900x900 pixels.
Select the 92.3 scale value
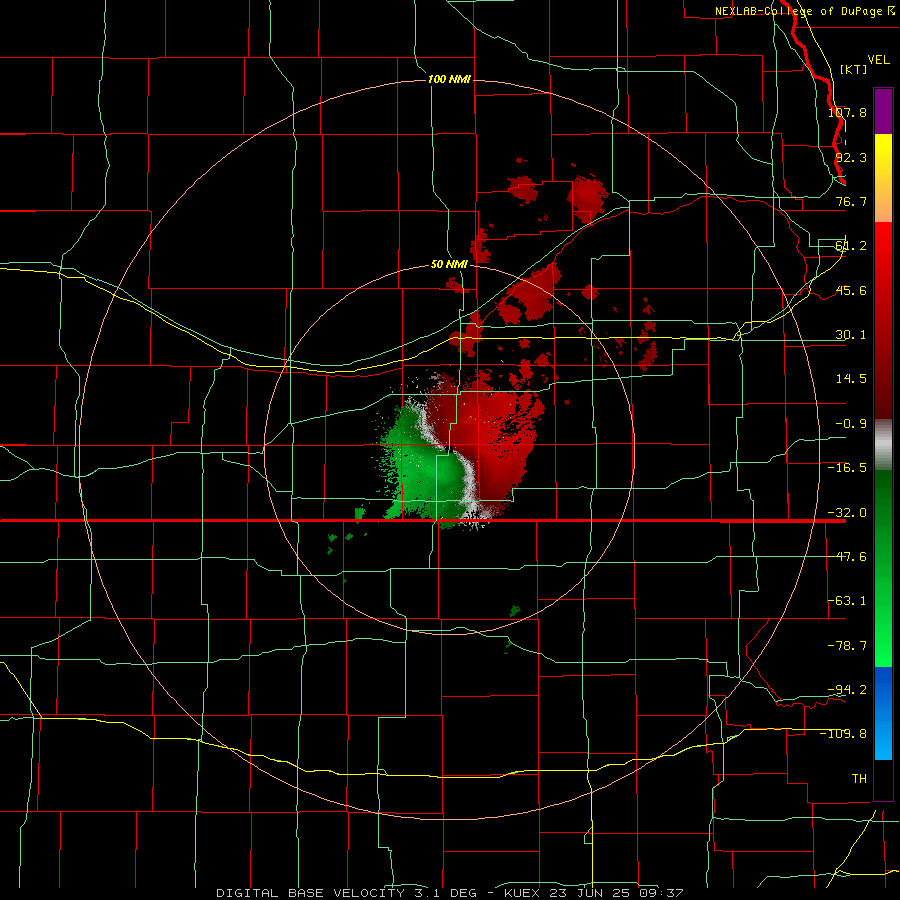(x=851, y=157)
